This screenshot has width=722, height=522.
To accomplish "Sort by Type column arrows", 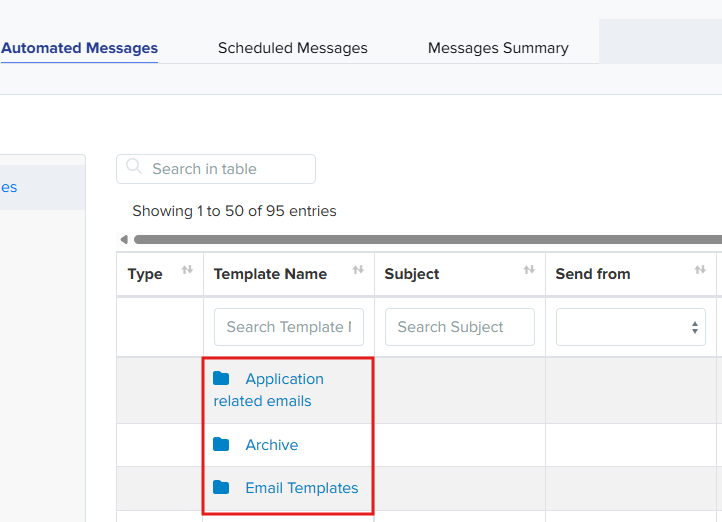I will point(187,270).
